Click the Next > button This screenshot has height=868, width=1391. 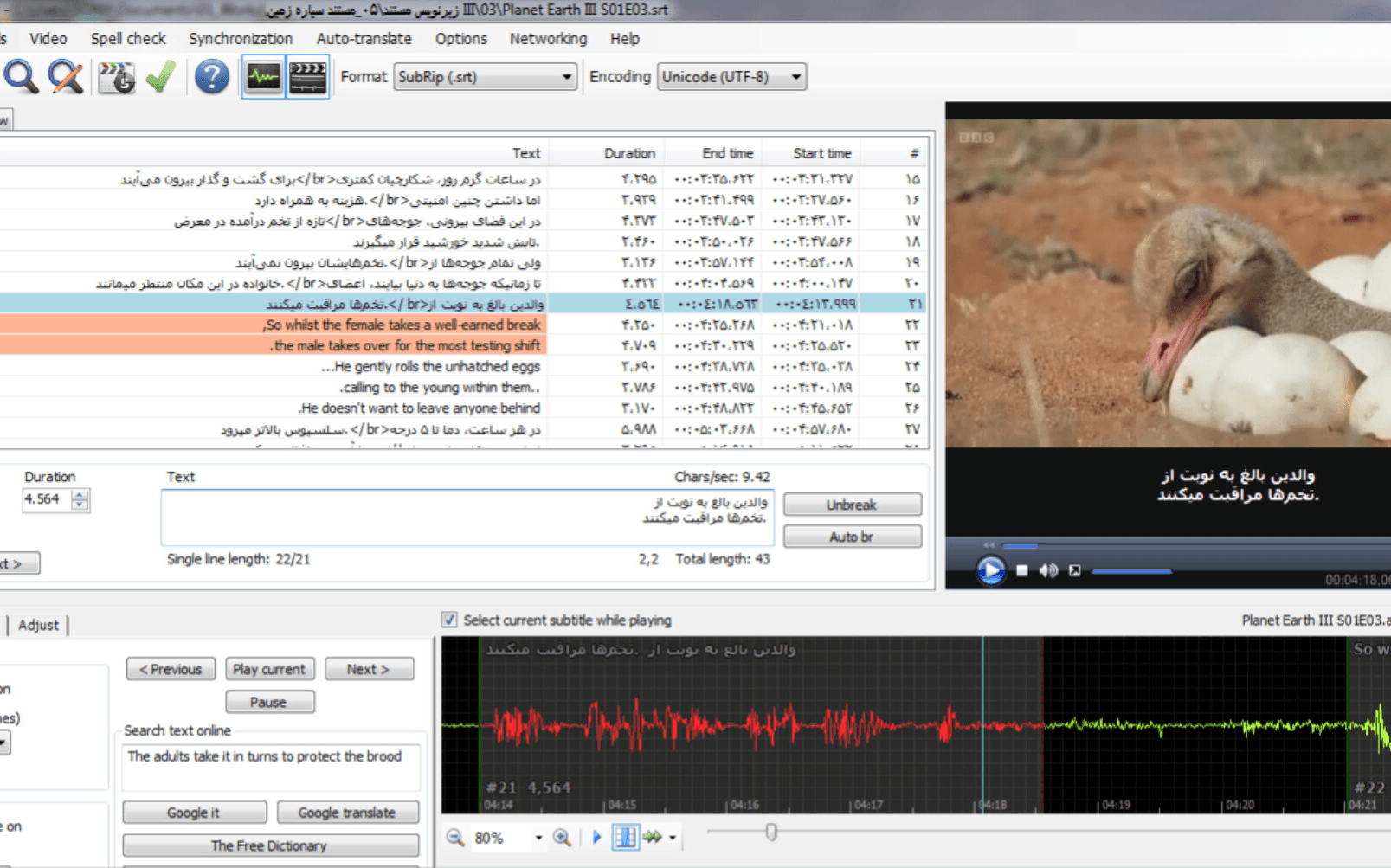coord(369,669)
